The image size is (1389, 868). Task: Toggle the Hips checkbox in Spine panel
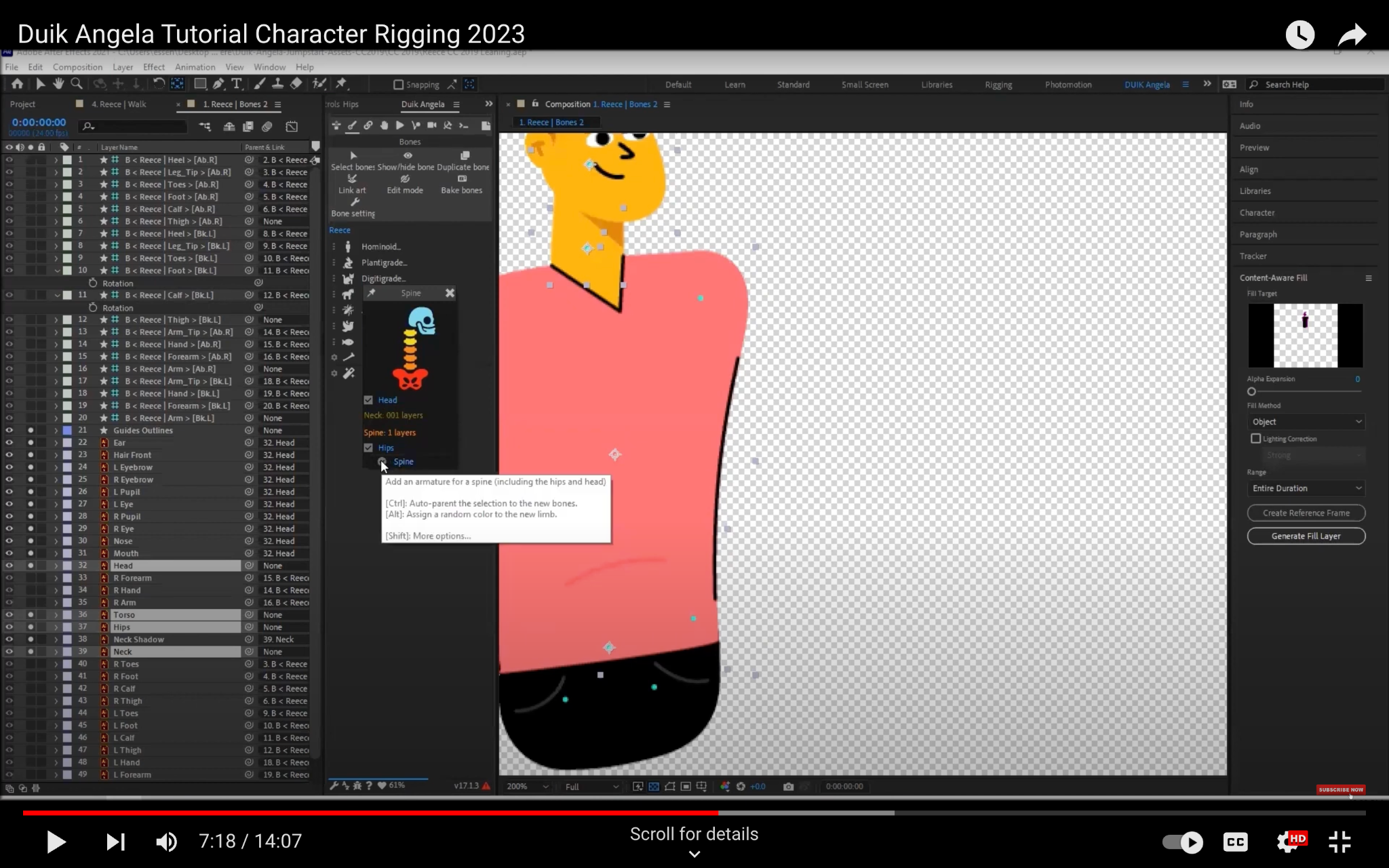point(368,448)
